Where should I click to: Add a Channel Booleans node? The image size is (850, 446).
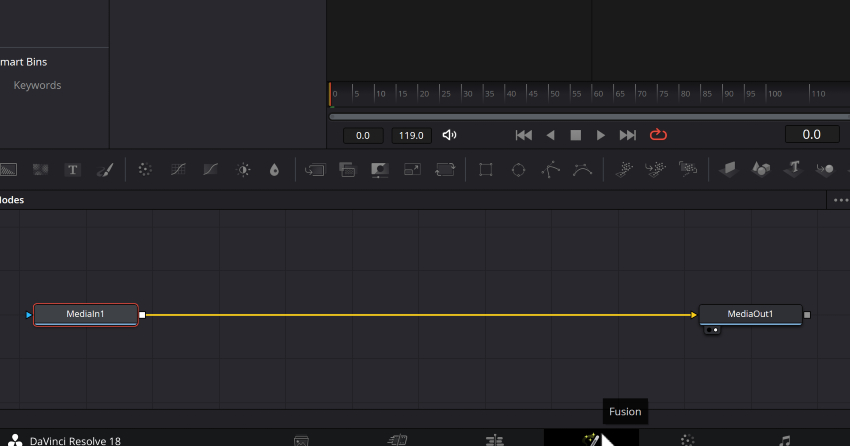(x=347, y=170)
